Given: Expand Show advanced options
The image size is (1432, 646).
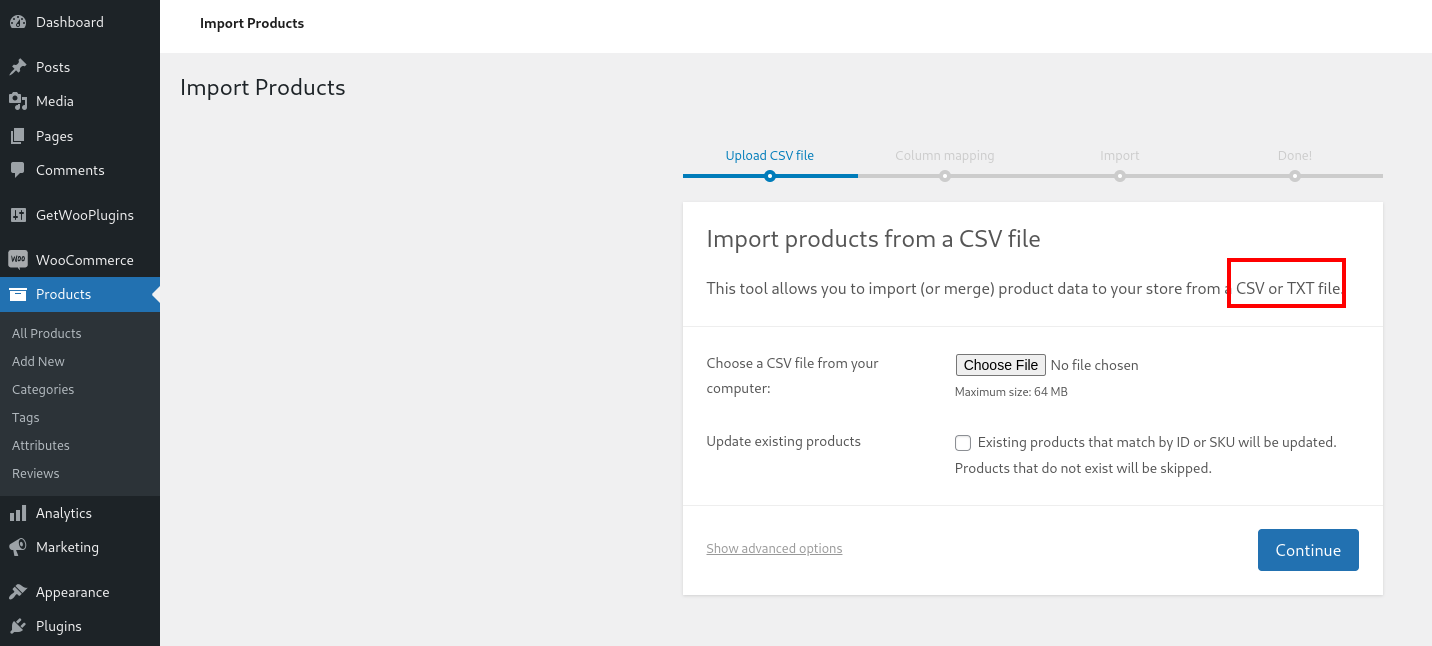Looking at the screenshot, I should click(x=774, y=548).
